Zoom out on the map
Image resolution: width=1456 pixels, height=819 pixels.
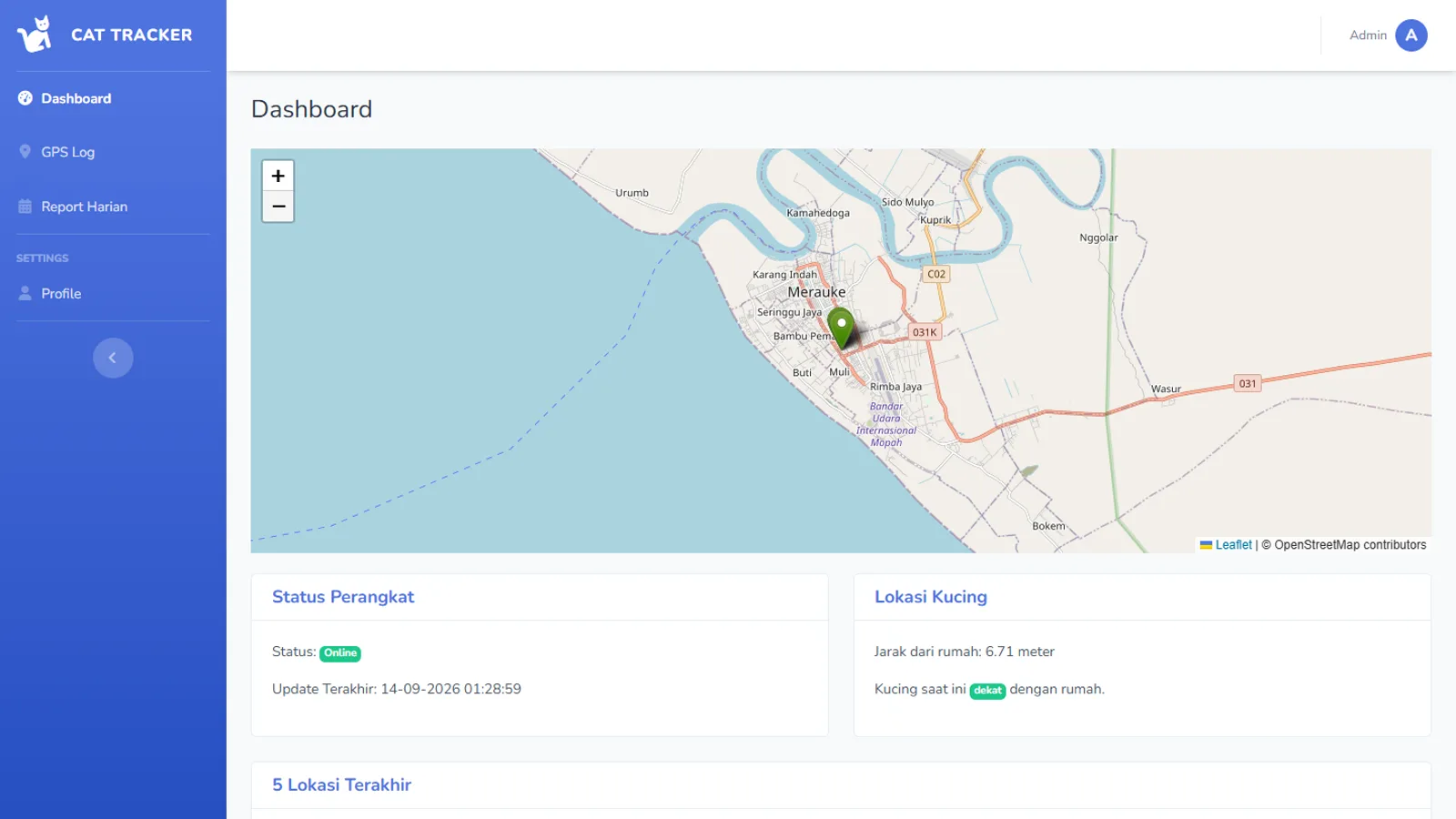click(278, 207)
